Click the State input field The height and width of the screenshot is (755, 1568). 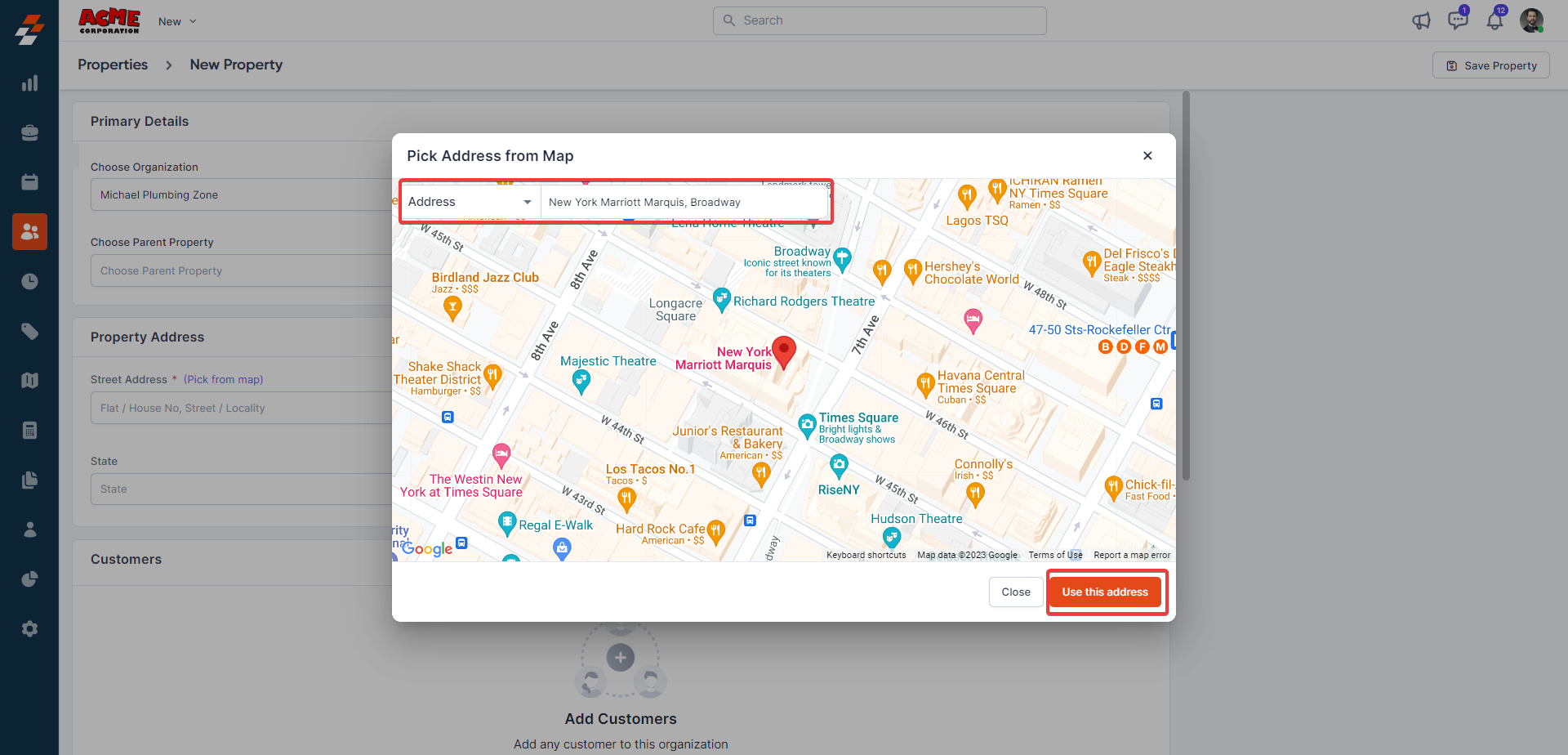pyautogui.click(x=242, y=489)
